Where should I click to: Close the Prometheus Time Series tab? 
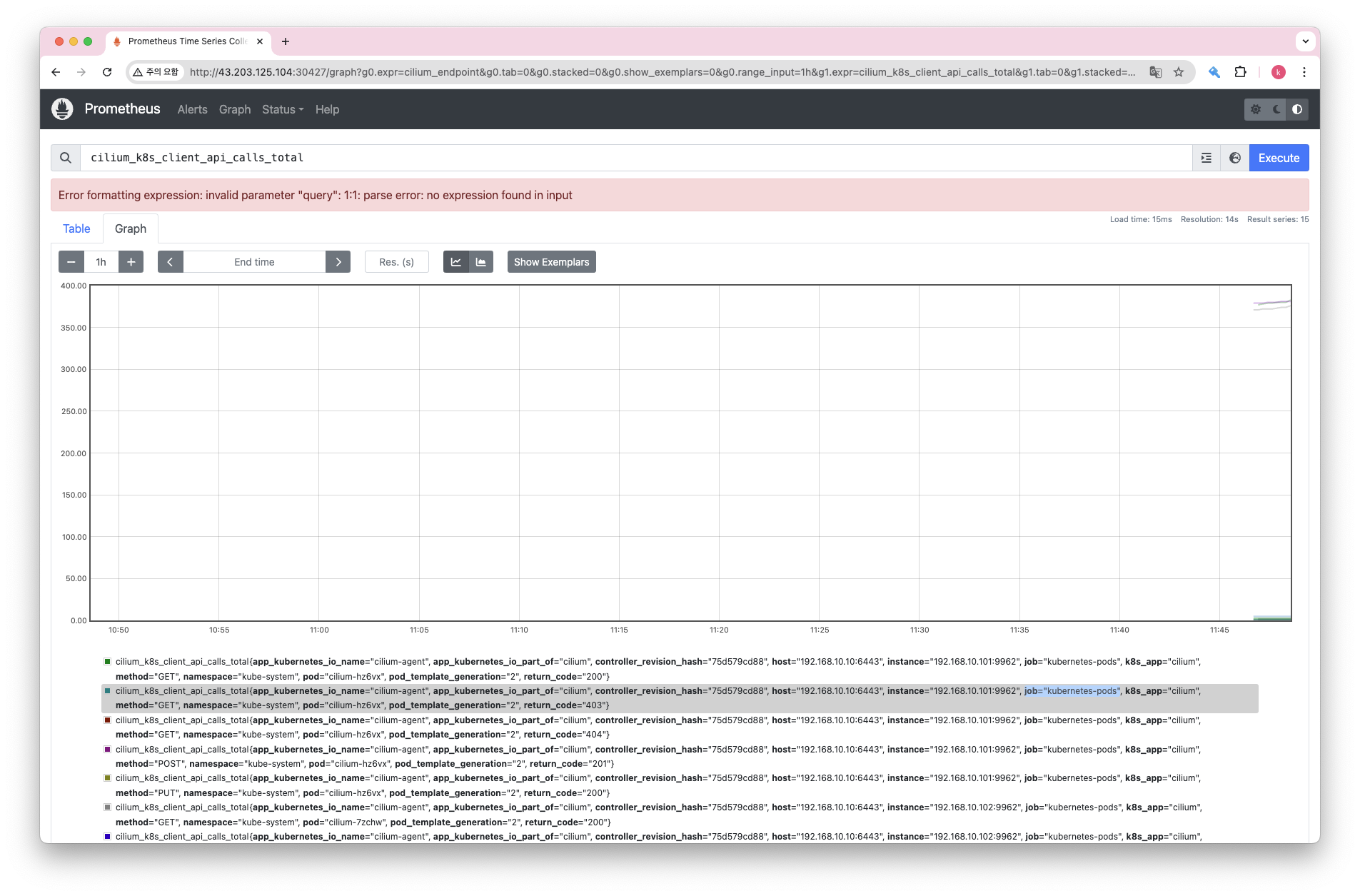pyautogui.click(x=260, y=41)
